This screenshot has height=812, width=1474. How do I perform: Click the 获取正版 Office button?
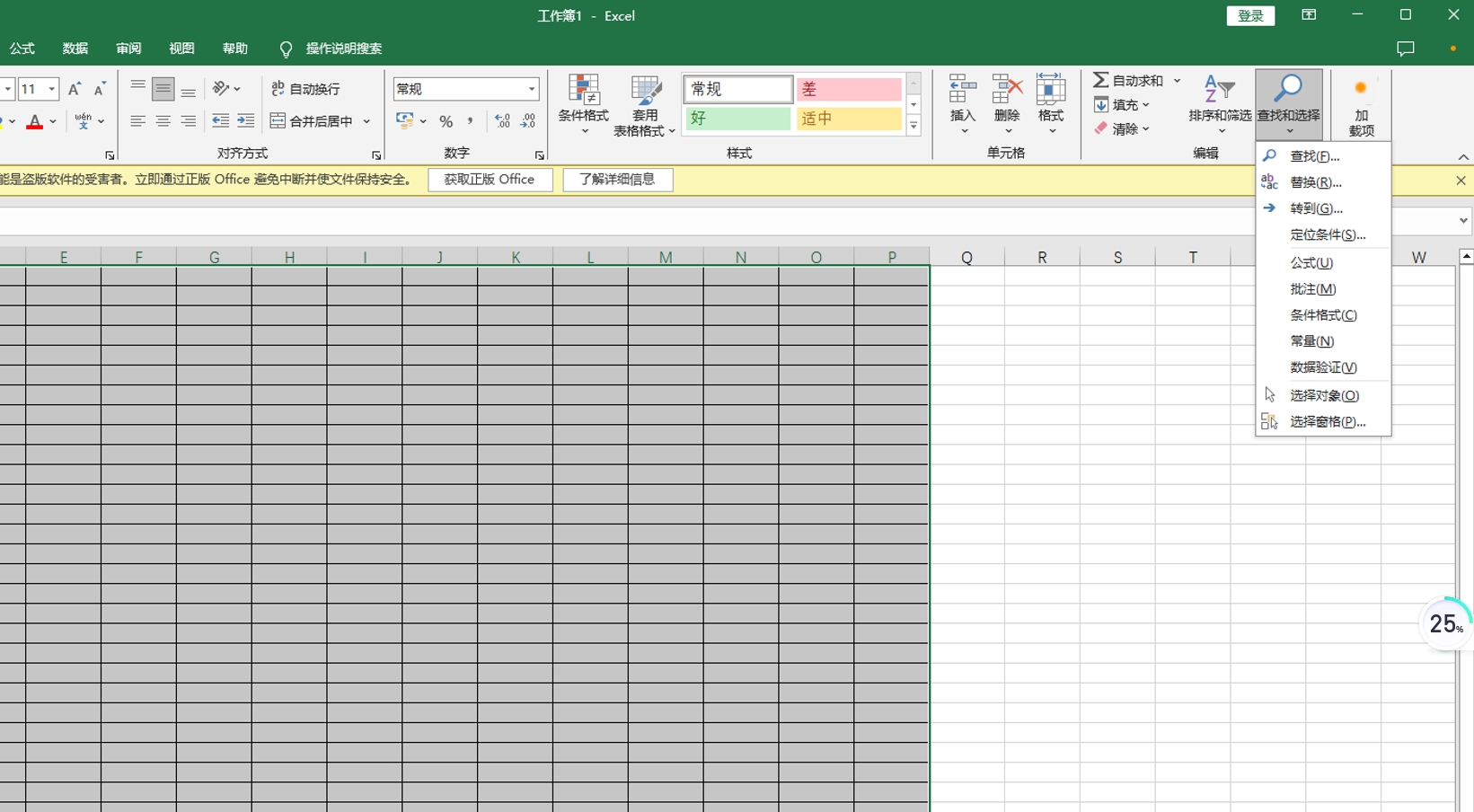click(490, 180)
